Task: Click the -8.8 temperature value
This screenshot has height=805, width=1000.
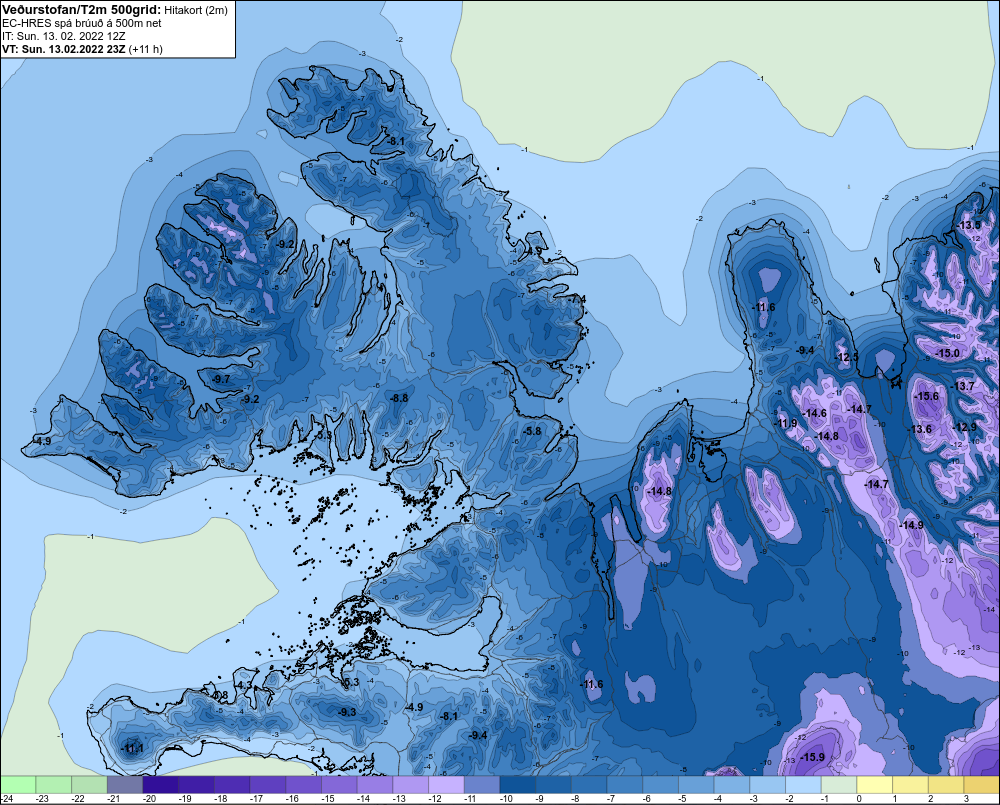Action: coord(398,398)
